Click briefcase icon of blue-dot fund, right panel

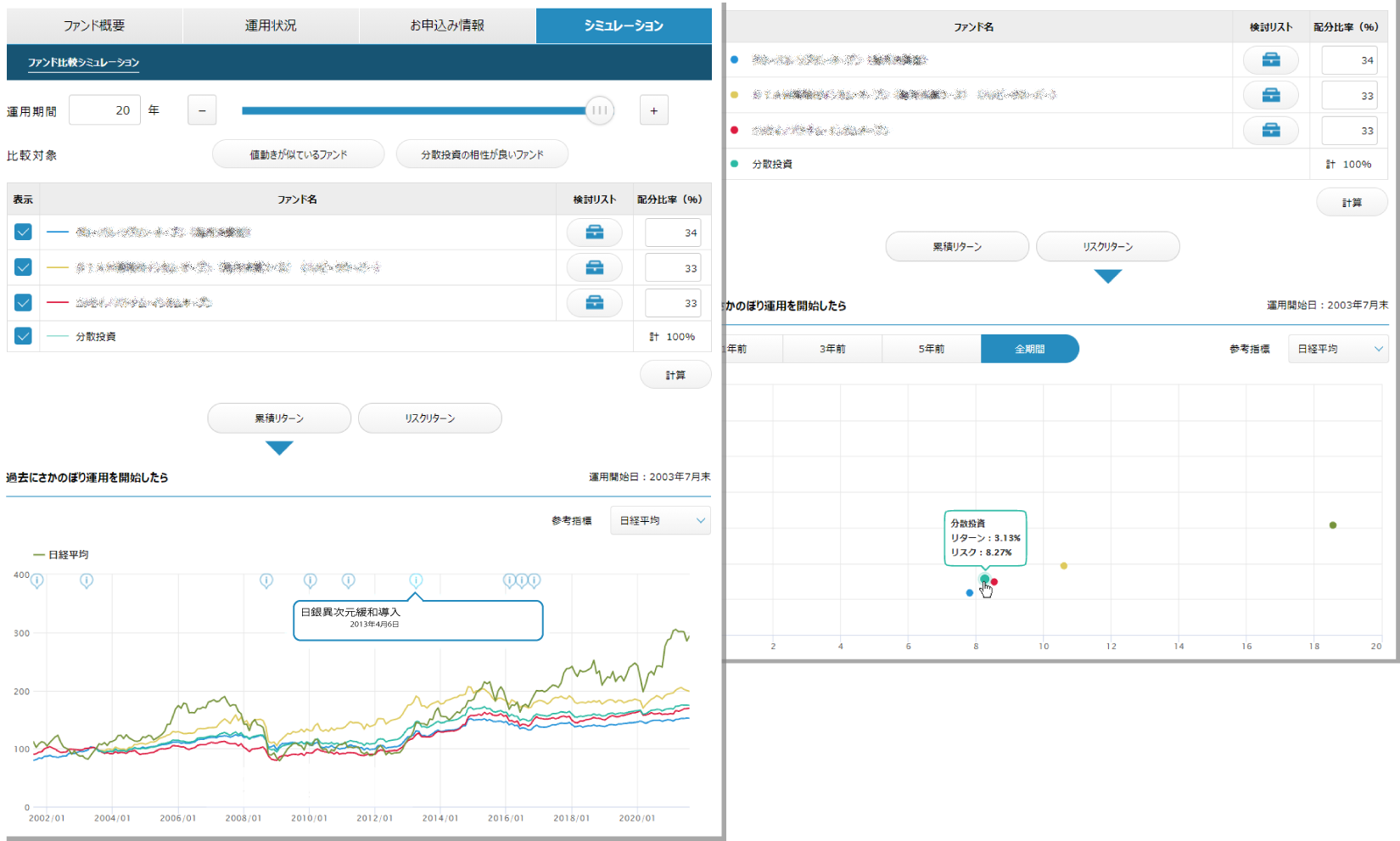pos(1270,59)
